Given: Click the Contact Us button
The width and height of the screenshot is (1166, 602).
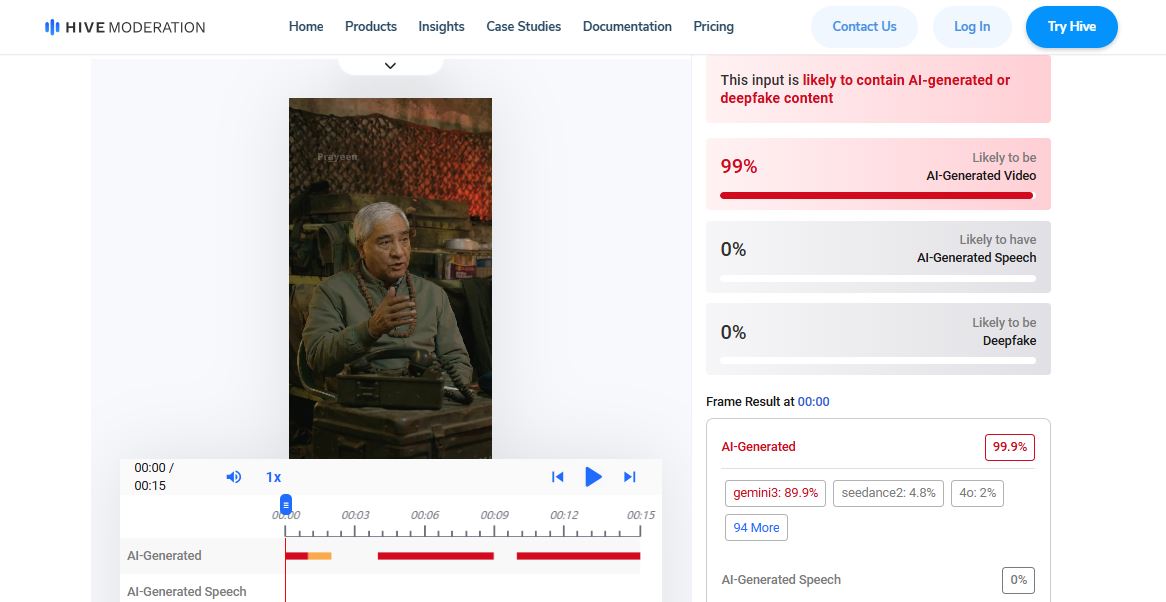Looking at the screenshot, I should tap(864, 27).
